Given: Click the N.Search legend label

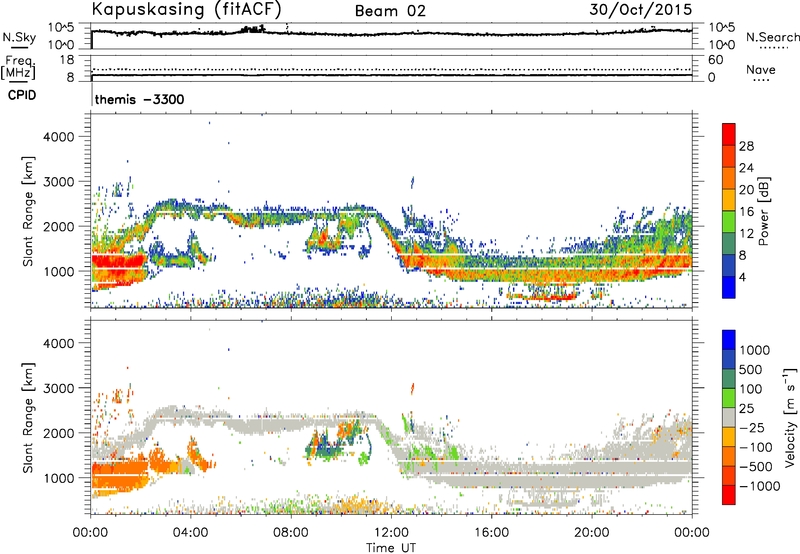Looking at the screenshot, I should point(772,37).
